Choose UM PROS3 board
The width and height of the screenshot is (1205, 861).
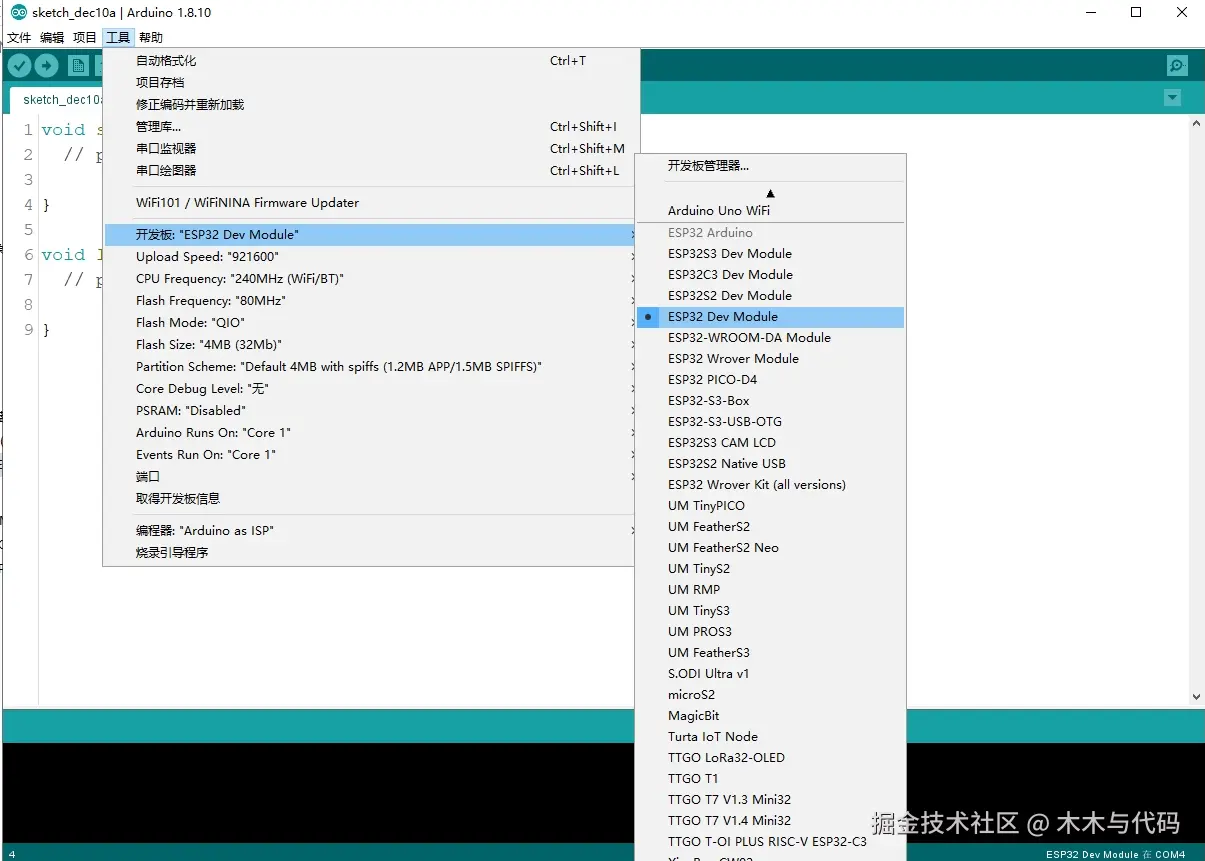click(770, 632)
